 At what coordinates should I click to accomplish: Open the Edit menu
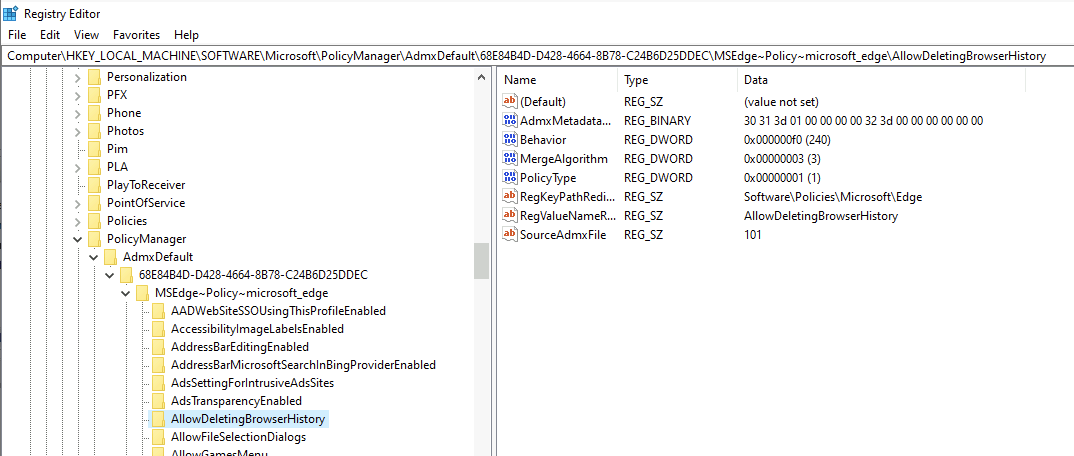[x=50, y=35]
